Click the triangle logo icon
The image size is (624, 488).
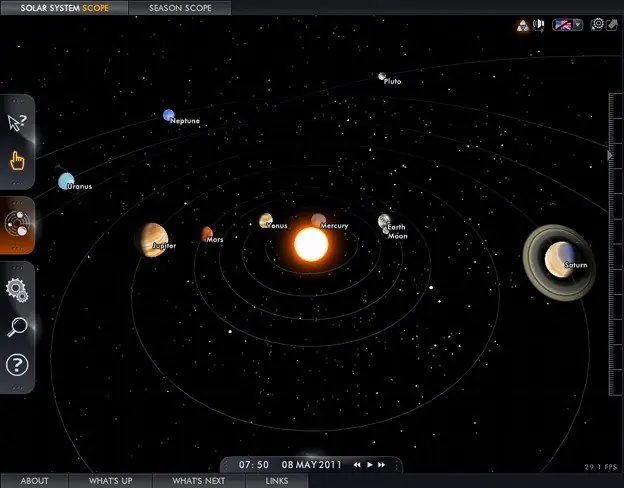tap(523, 26)
